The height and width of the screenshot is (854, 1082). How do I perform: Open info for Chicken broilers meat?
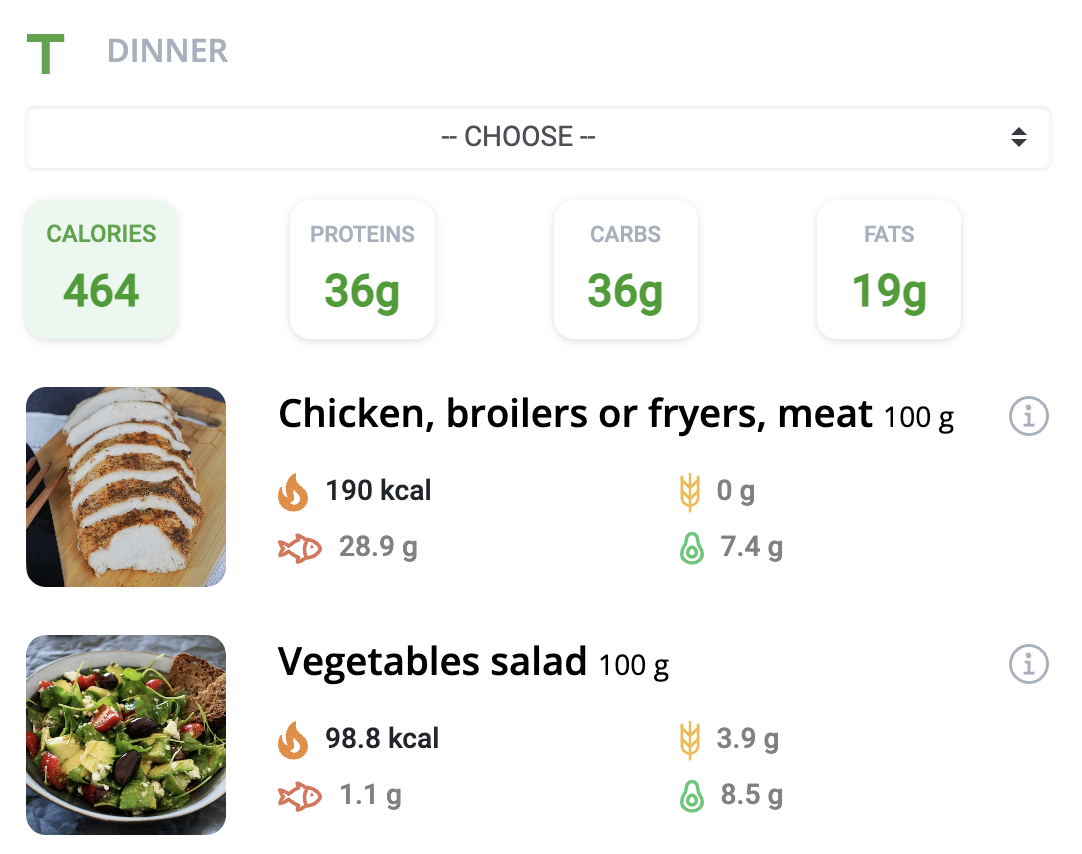click(1028, 416)
